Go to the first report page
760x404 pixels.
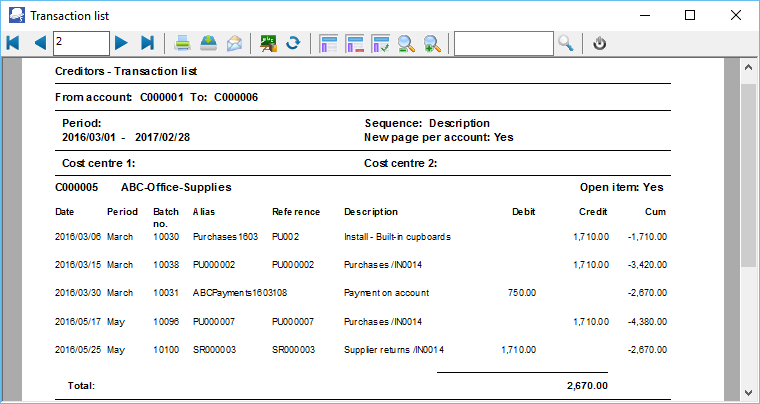(13, 43)
